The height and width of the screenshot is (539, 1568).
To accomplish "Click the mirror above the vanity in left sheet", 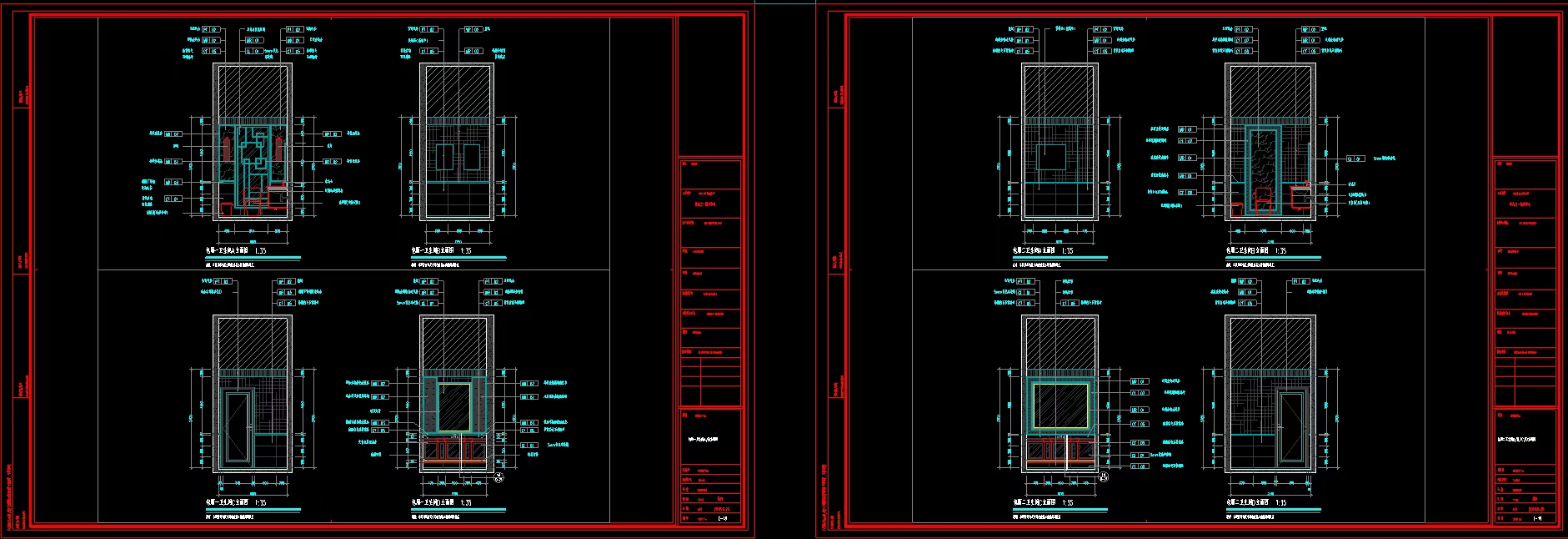I will coord(454,406).
